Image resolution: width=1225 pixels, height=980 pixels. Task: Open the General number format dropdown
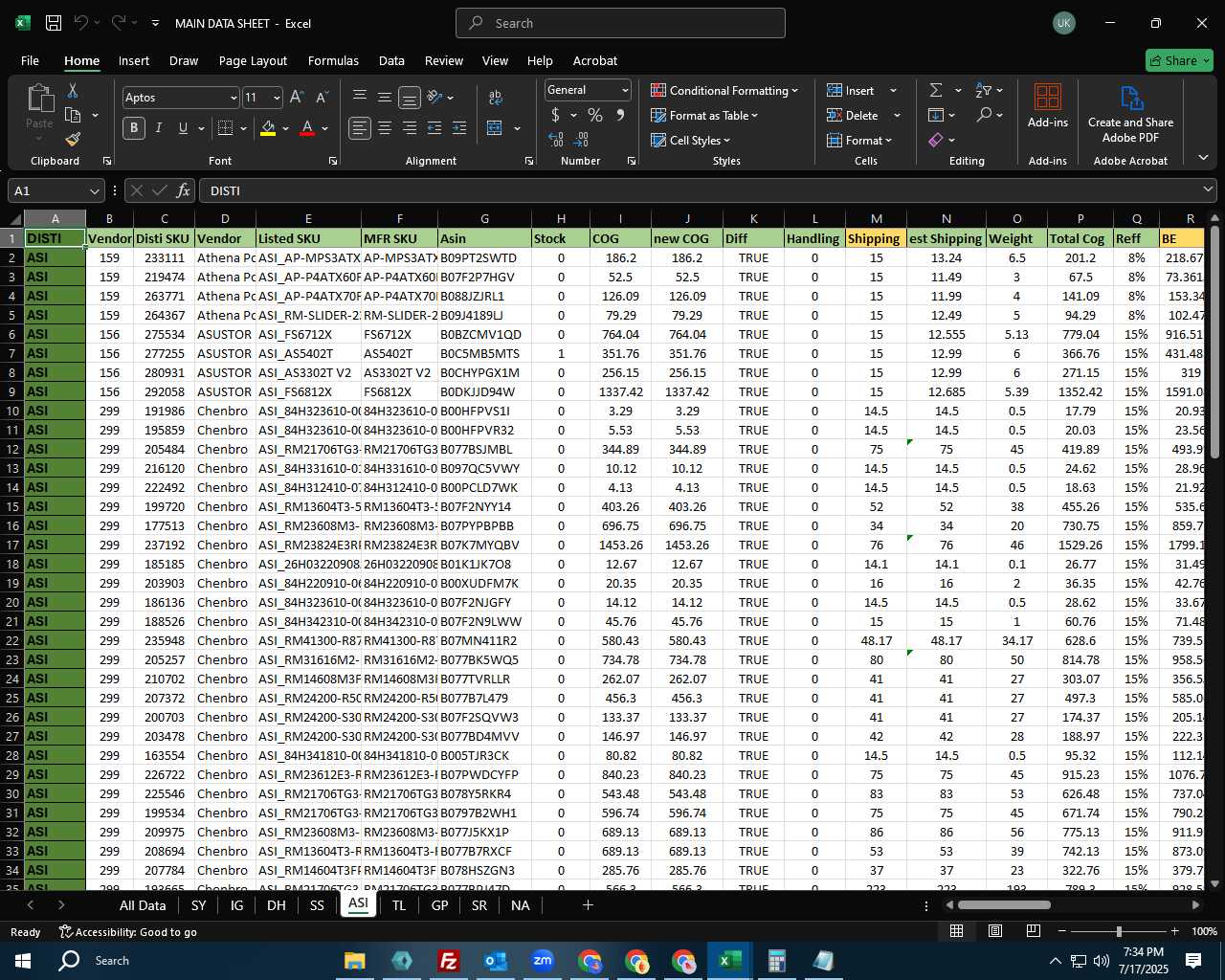pyautogui.click(x=625, y=90)
